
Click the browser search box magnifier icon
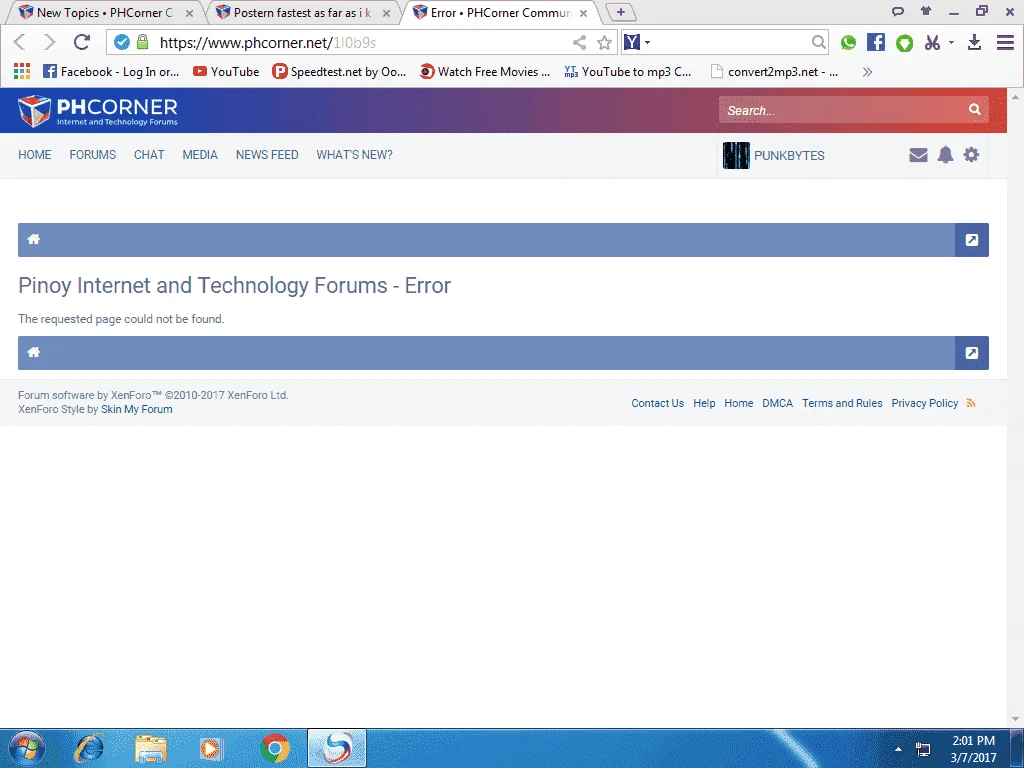[x=818, y=42]
